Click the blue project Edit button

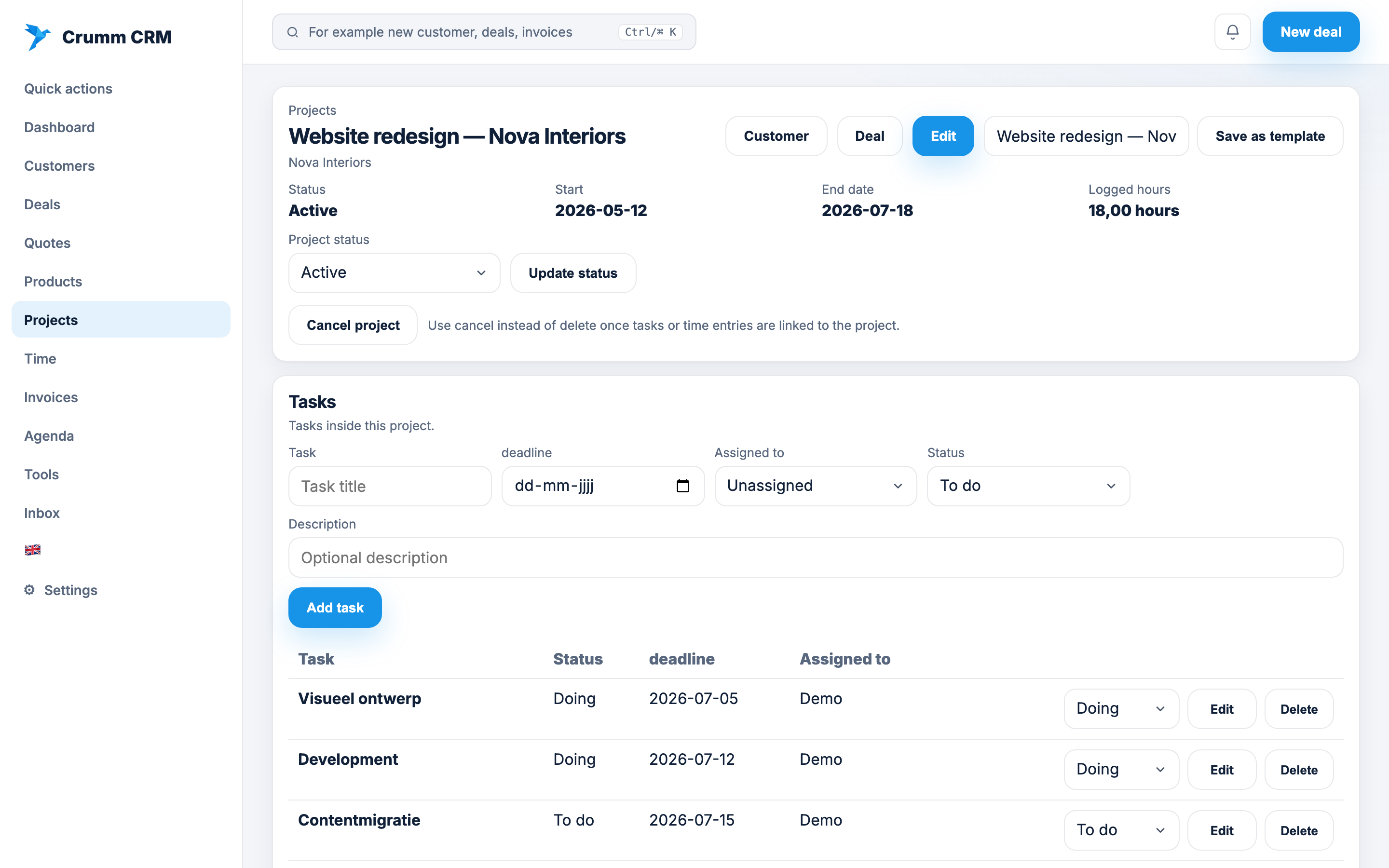coord(943,136)
